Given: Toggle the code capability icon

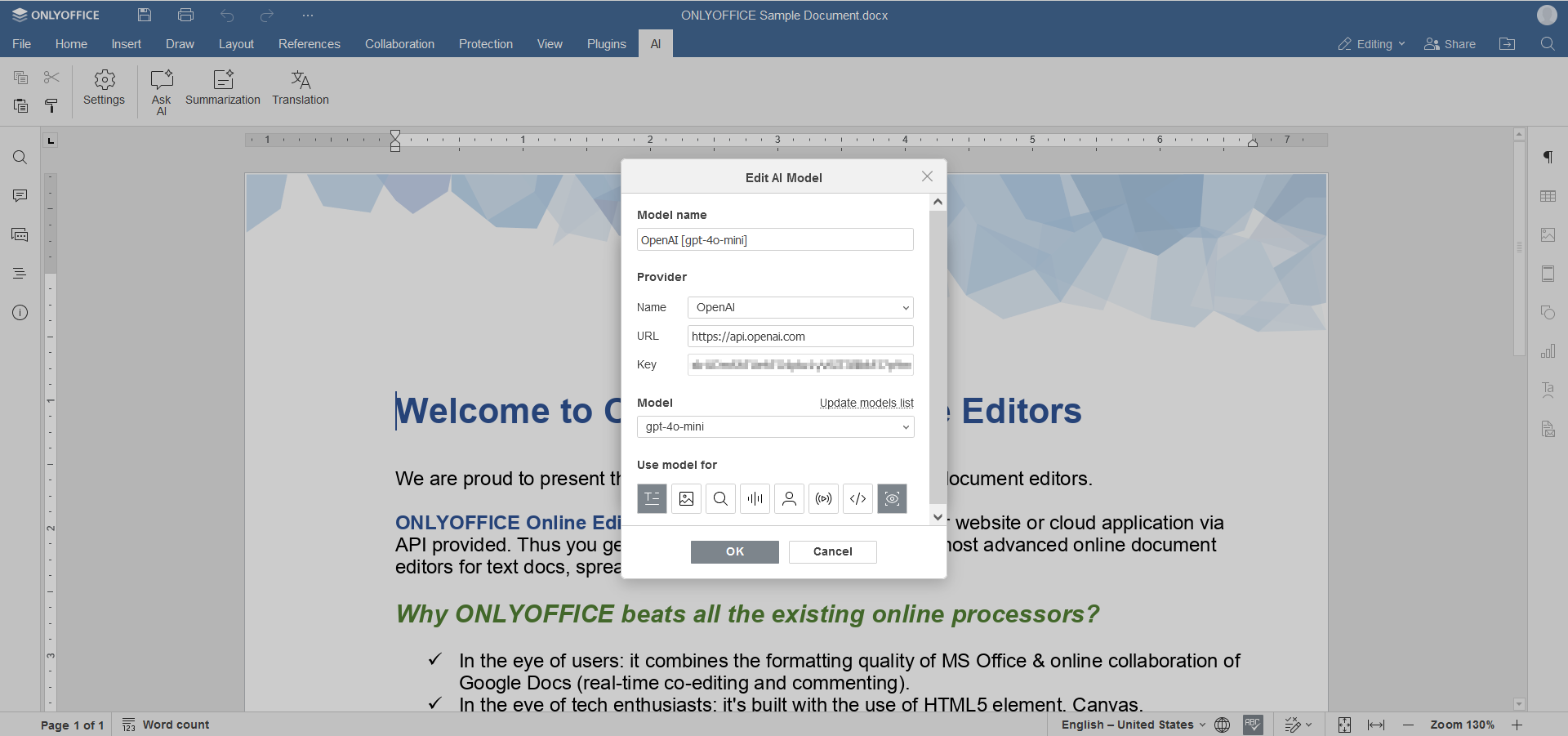Looking at the screenshot, I should tap(857, 498).
